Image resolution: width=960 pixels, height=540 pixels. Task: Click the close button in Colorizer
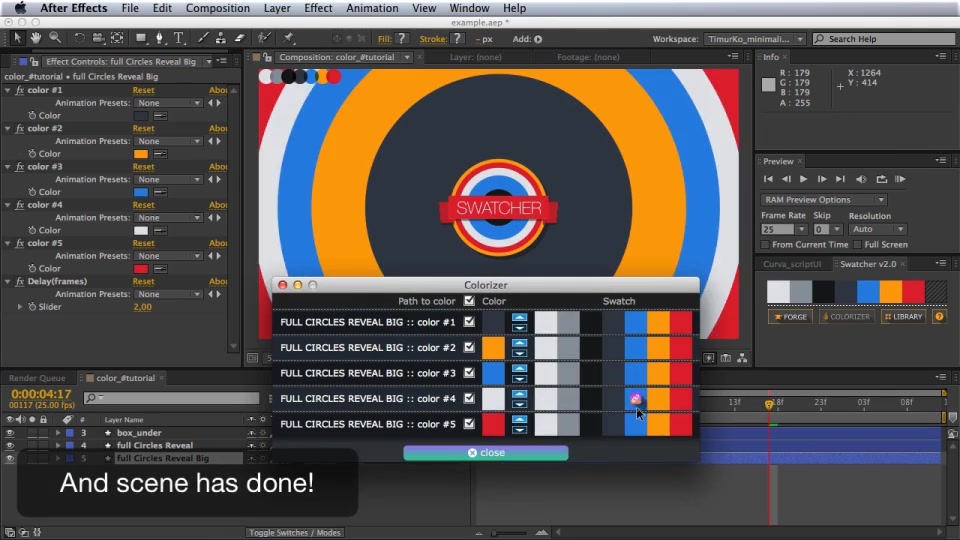coord(486,452)
